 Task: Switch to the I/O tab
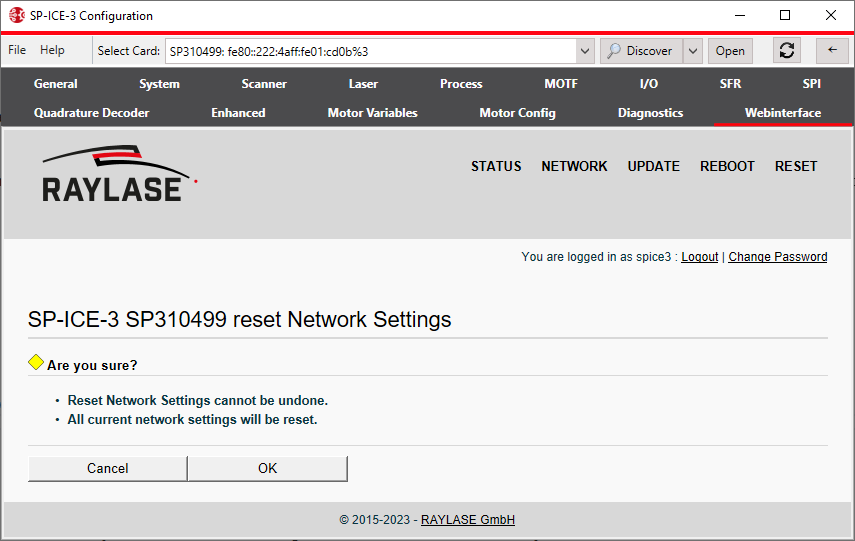649,84
